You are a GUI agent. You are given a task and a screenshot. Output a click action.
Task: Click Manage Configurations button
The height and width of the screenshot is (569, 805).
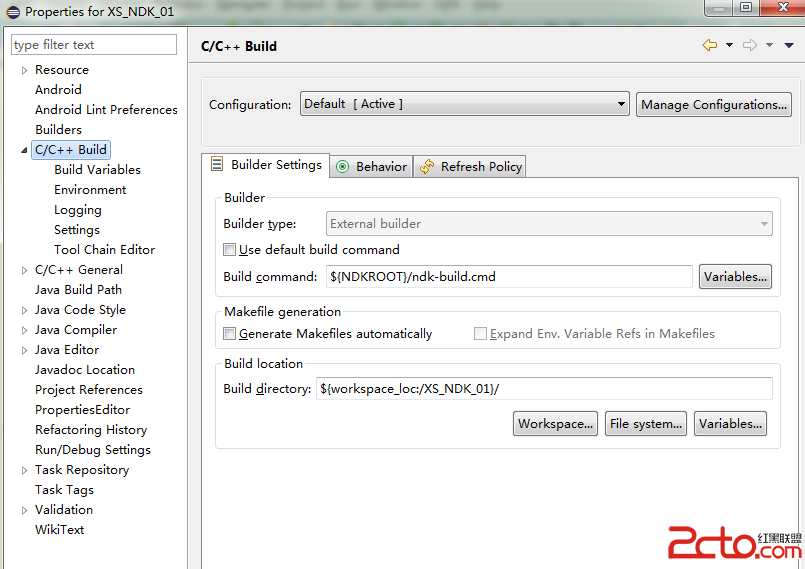click(714, 105)
